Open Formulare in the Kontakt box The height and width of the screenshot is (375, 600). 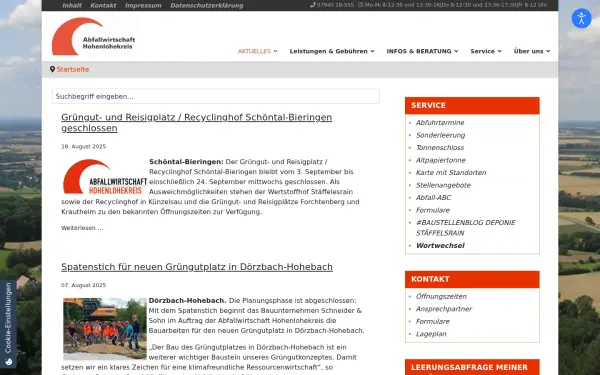click(x=433, y=321)
